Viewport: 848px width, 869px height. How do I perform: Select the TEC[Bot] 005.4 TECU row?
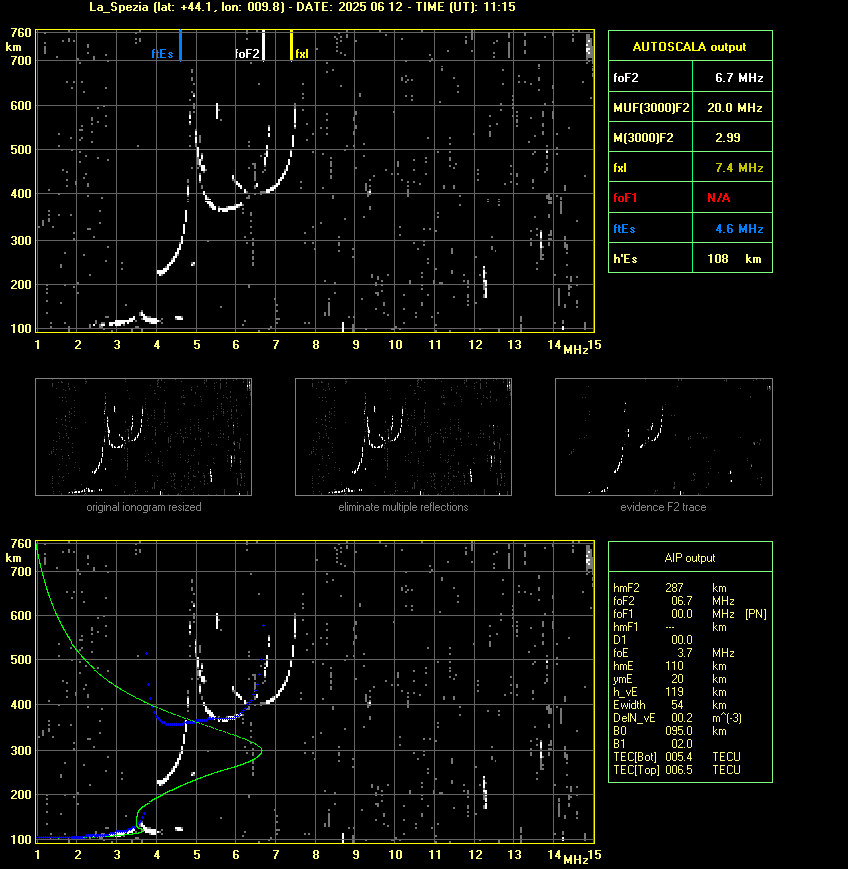click(677, 757)
